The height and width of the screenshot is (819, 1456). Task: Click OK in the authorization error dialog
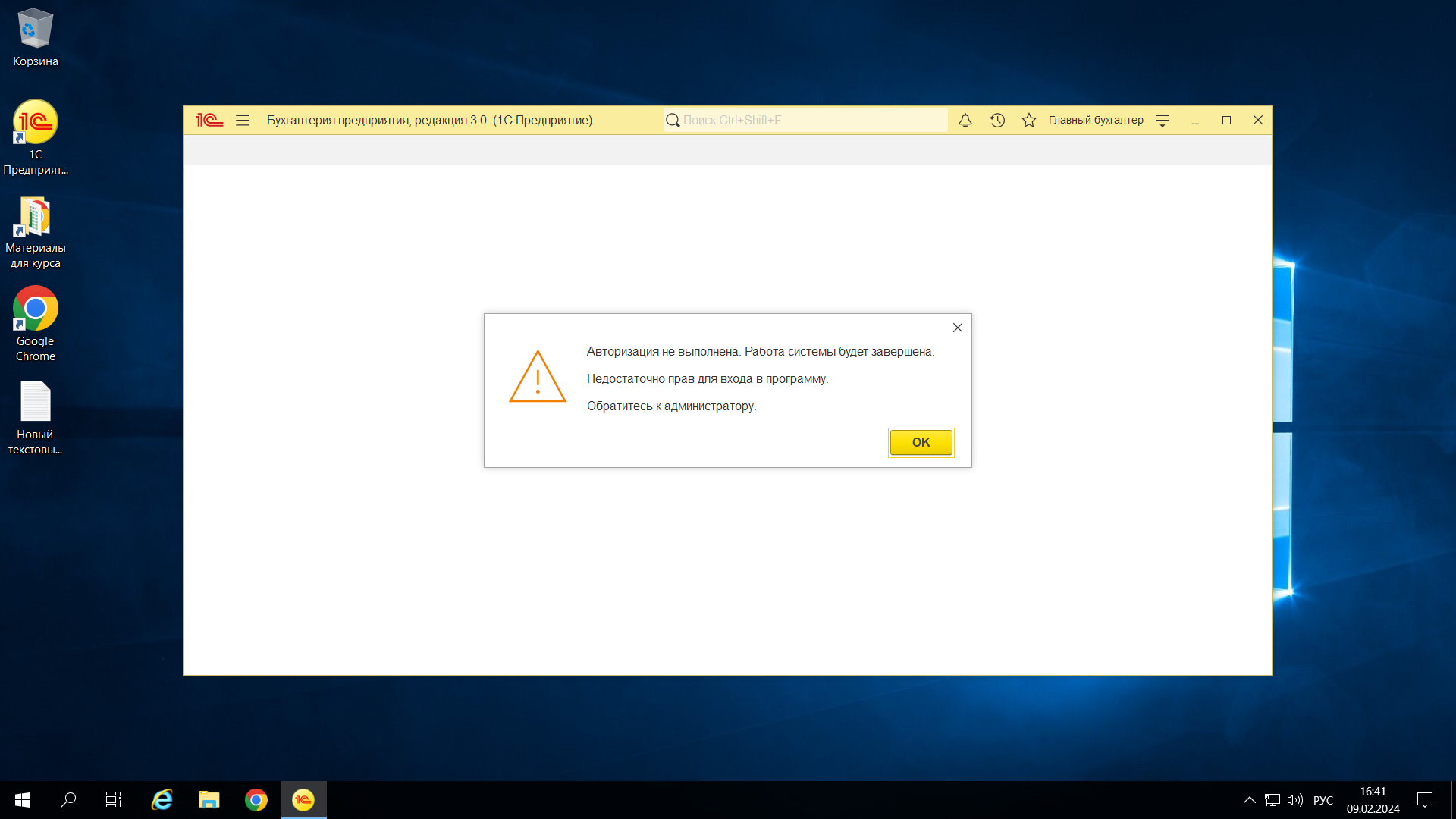(921, 442)
